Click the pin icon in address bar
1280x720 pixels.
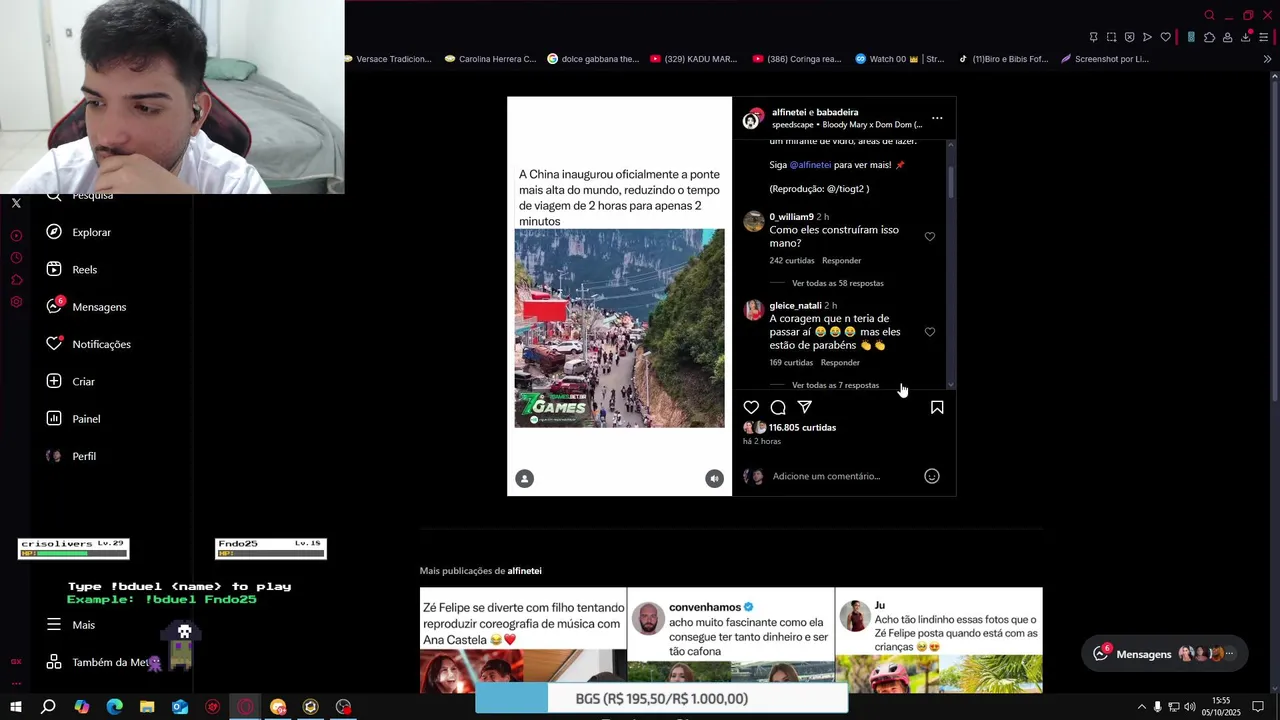point(1093,37)
